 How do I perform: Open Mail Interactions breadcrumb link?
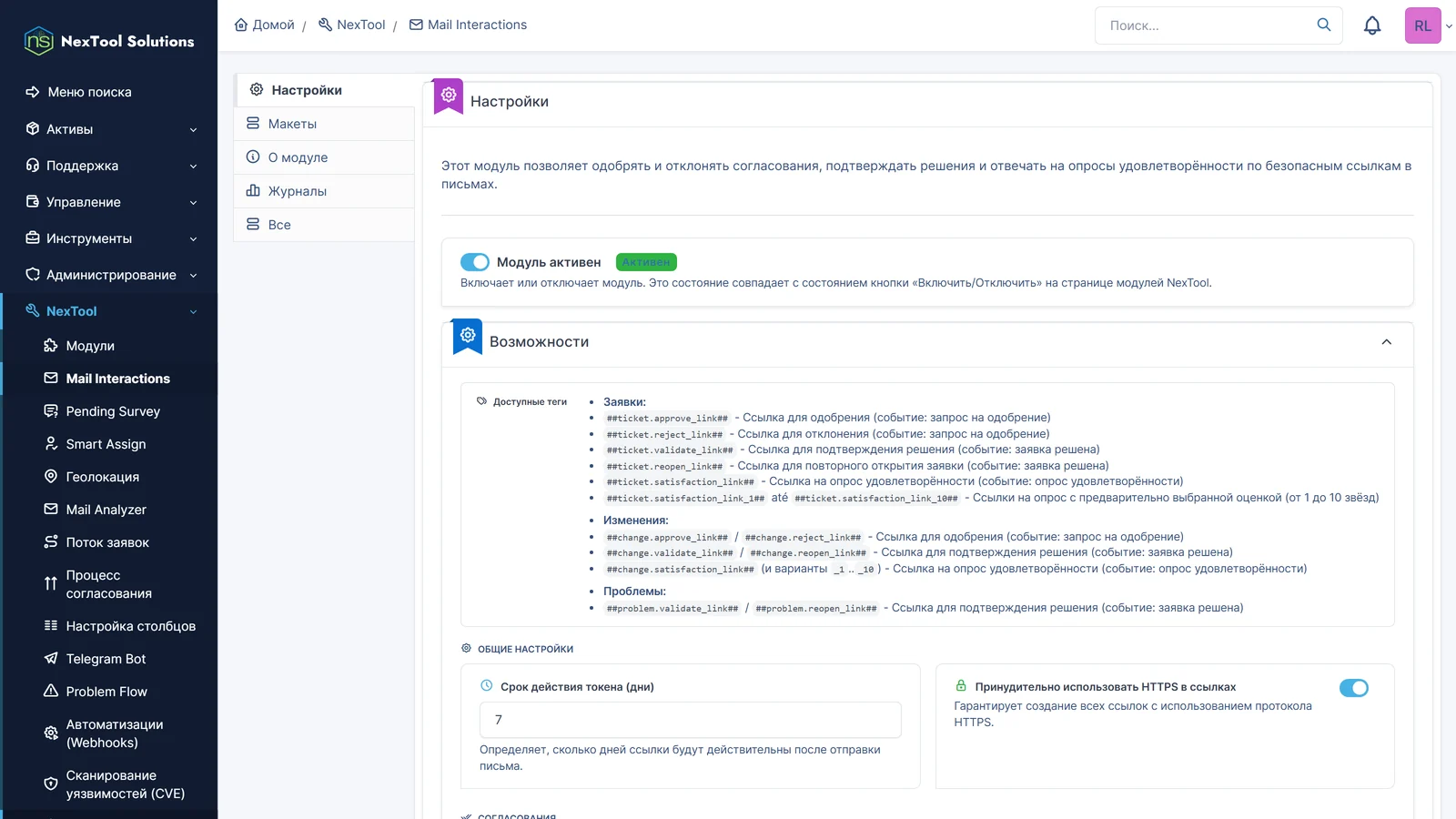click(468, 25)
